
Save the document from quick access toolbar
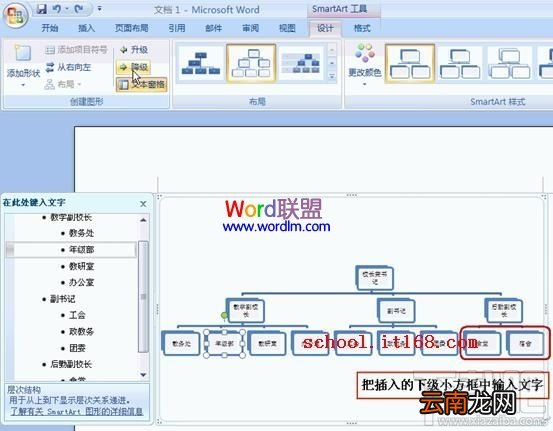(42, 9)
